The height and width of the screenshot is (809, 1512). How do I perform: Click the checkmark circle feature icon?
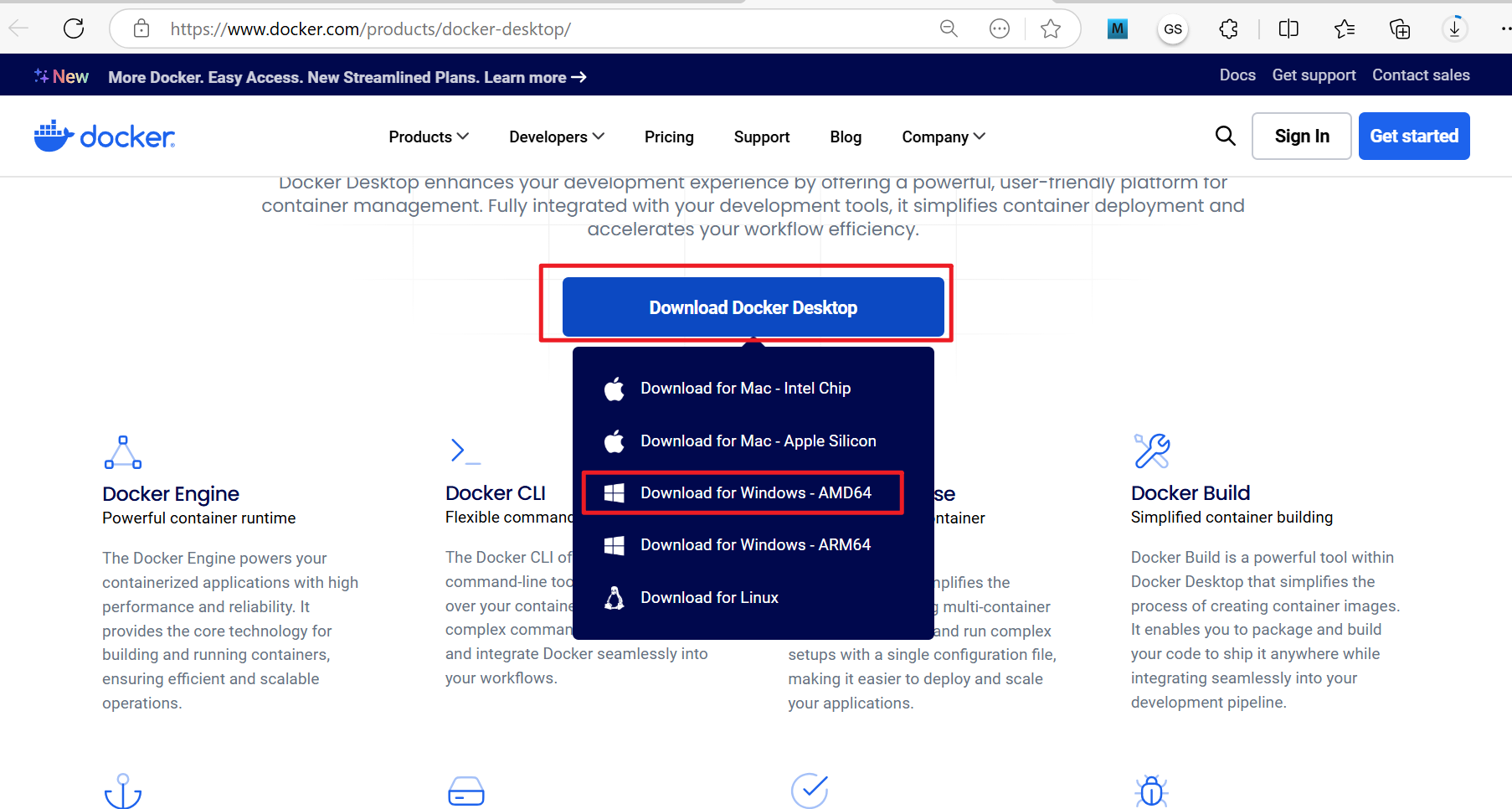[x=810, y=791]
